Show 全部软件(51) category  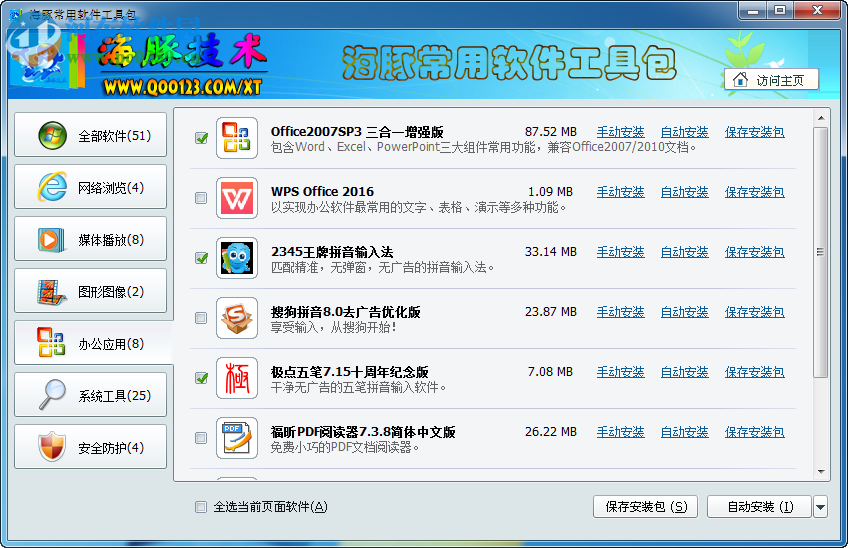tap(90, 135)
